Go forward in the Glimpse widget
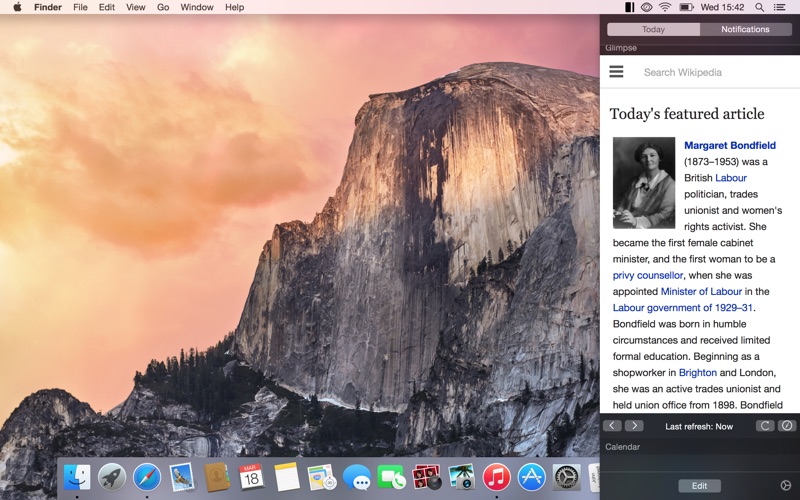 point(634,426)
